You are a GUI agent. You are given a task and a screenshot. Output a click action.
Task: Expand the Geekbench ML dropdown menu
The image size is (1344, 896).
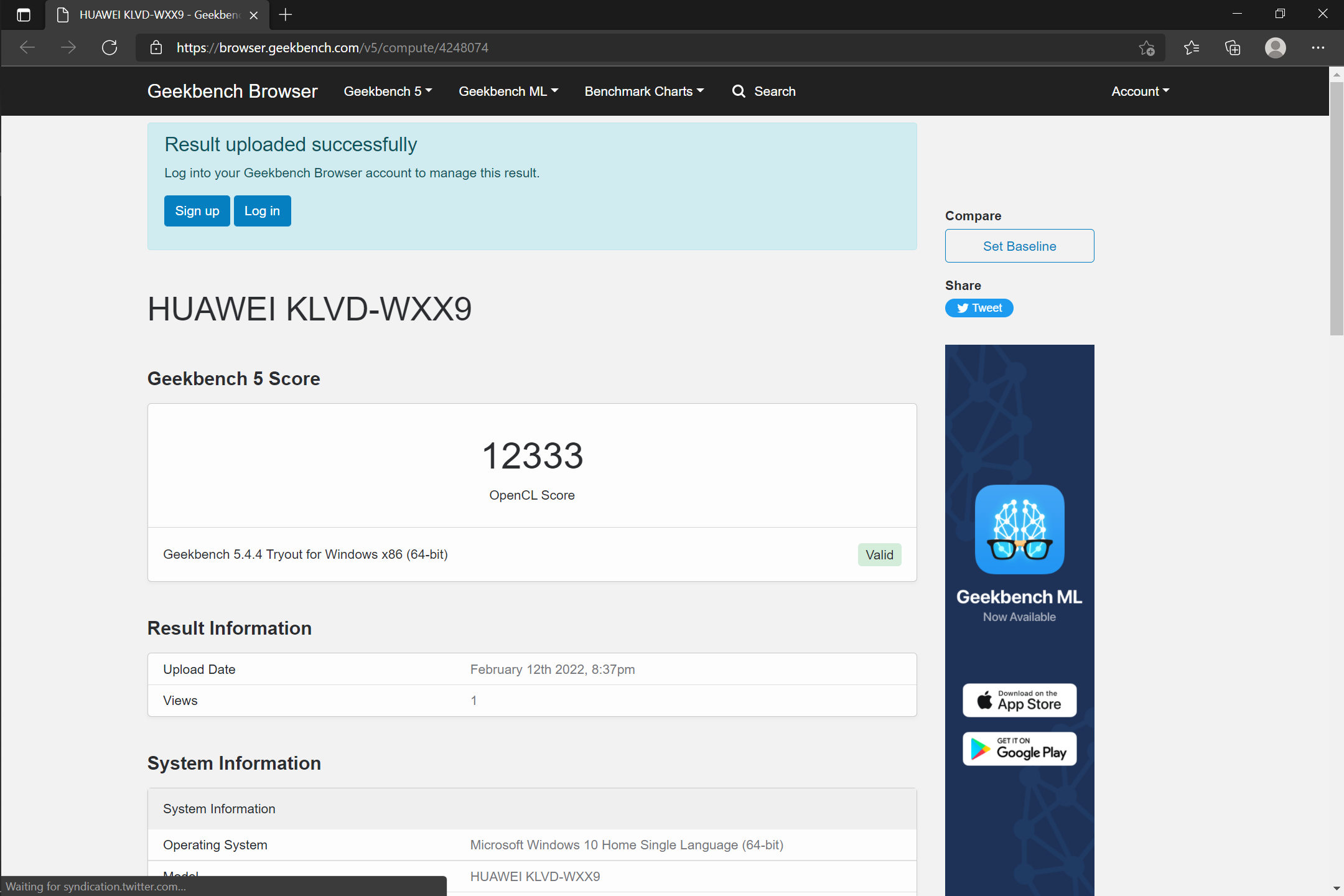click(508, 91)
